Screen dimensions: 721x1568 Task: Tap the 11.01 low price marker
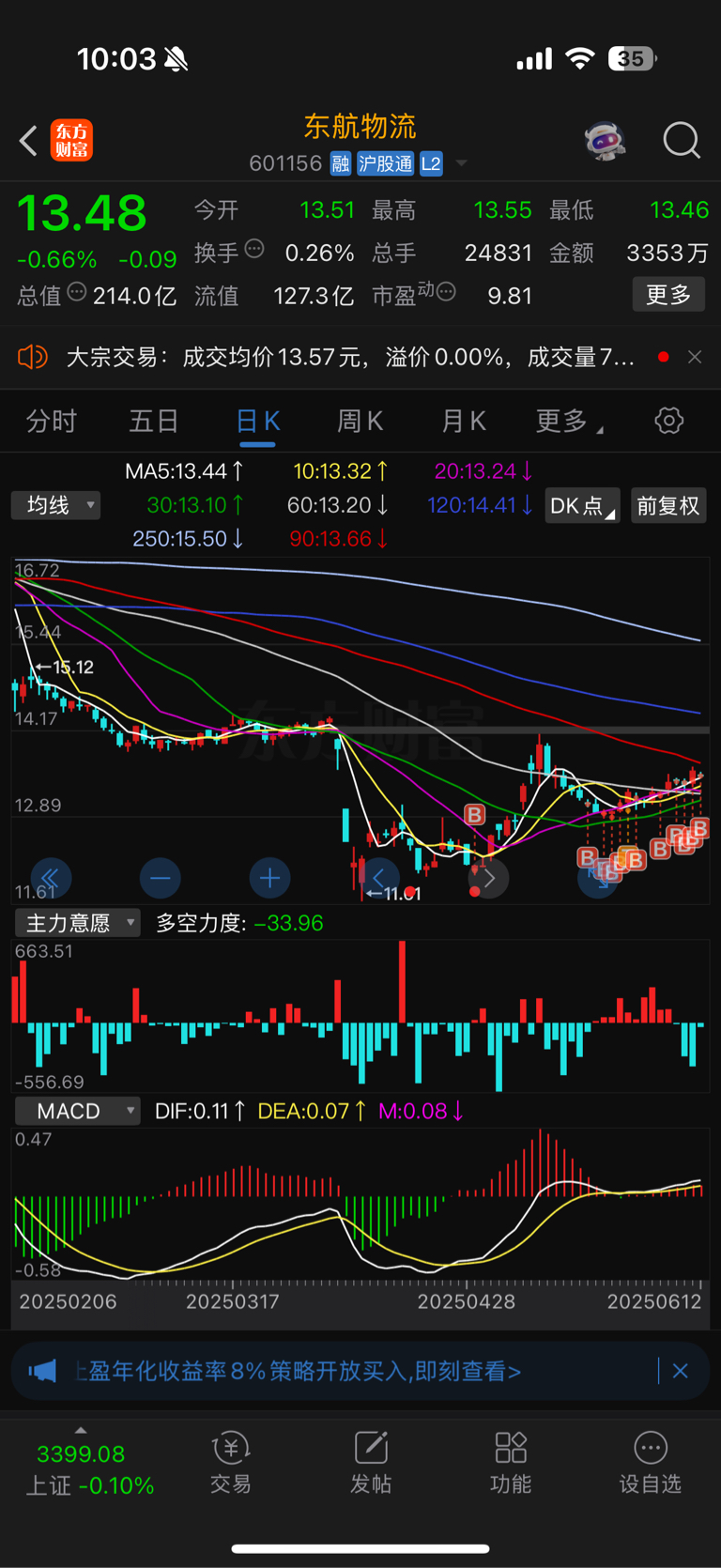pos(393,894)
